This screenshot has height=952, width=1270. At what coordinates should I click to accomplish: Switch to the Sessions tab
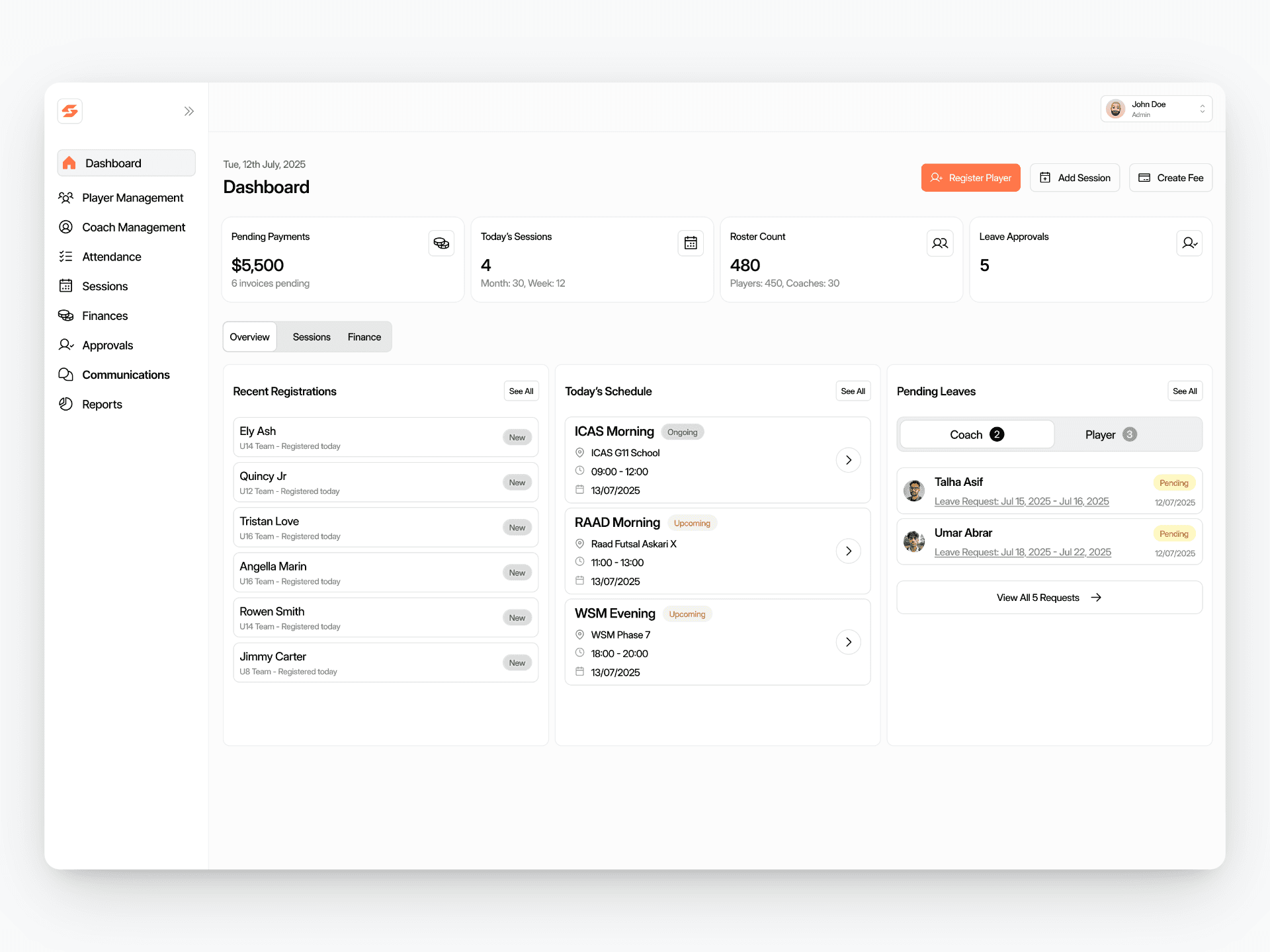pyautogui.click(x=312, y=337)
